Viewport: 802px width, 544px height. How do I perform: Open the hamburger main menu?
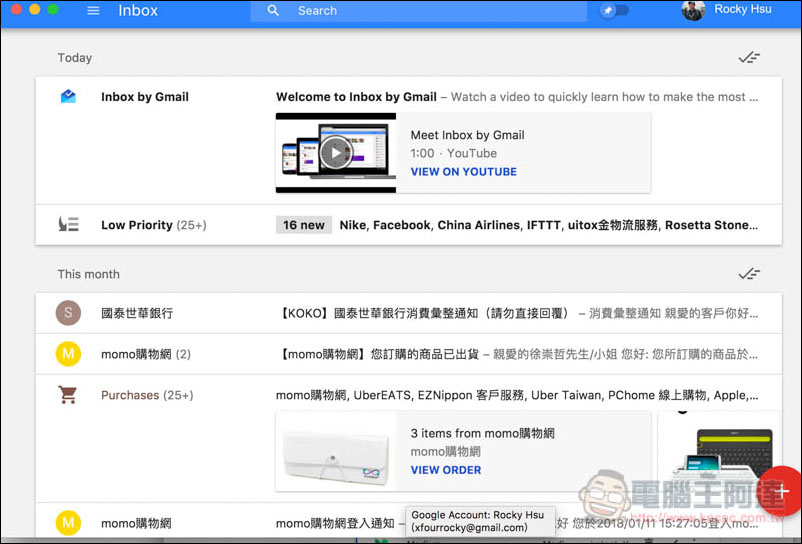(93, 10)
